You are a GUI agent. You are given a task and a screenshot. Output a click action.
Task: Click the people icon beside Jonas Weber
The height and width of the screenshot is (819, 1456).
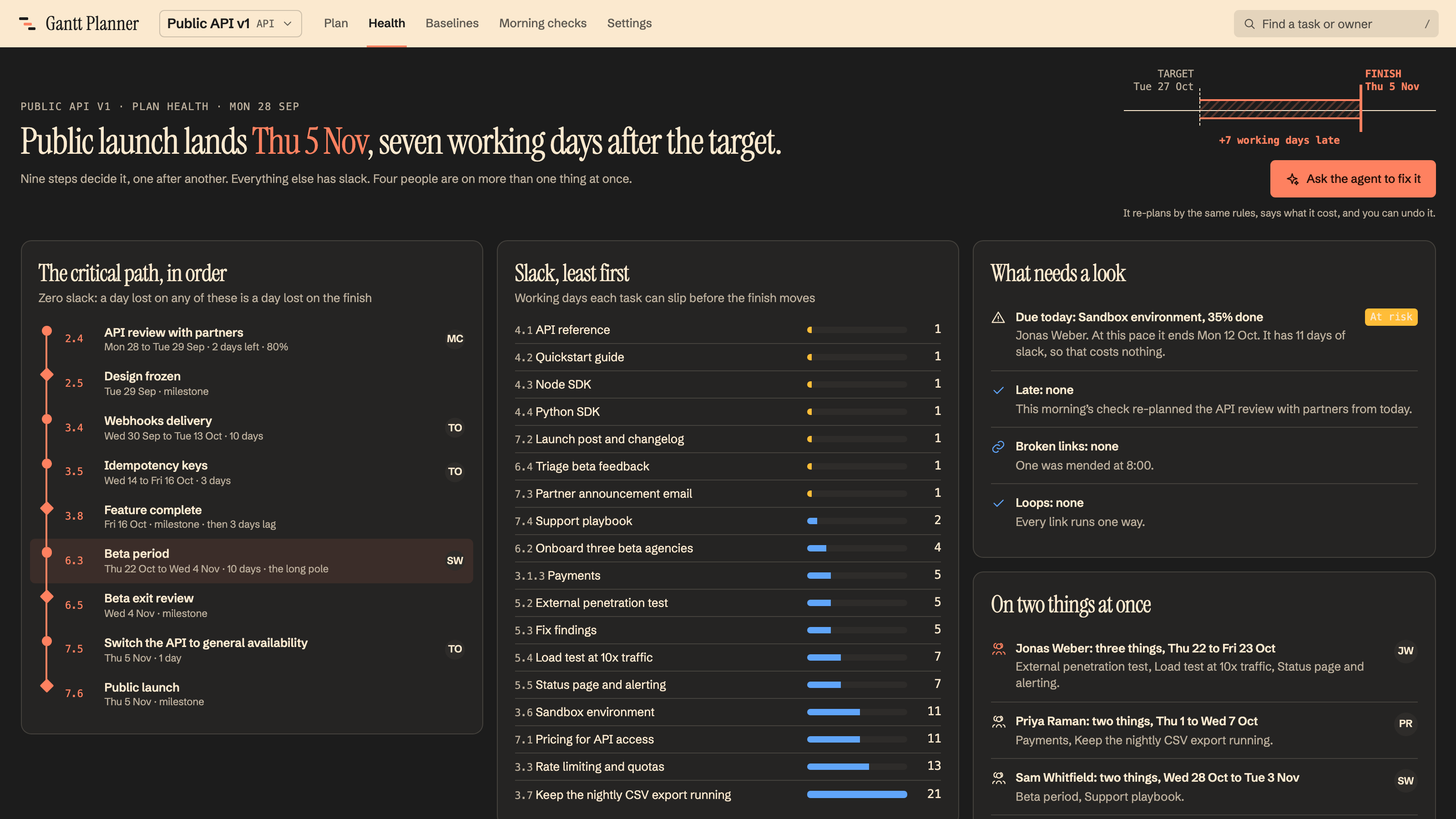coord(998,648)
